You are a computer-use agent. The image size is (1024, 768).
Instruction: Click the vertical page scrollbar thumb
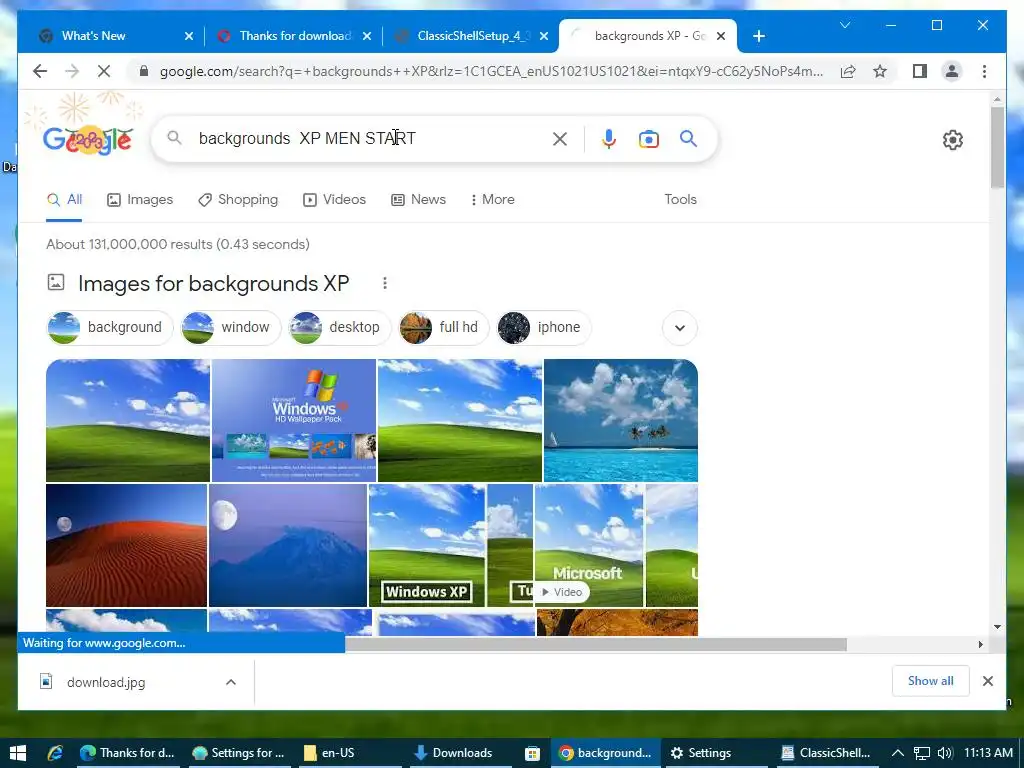[x=997, y=147]
